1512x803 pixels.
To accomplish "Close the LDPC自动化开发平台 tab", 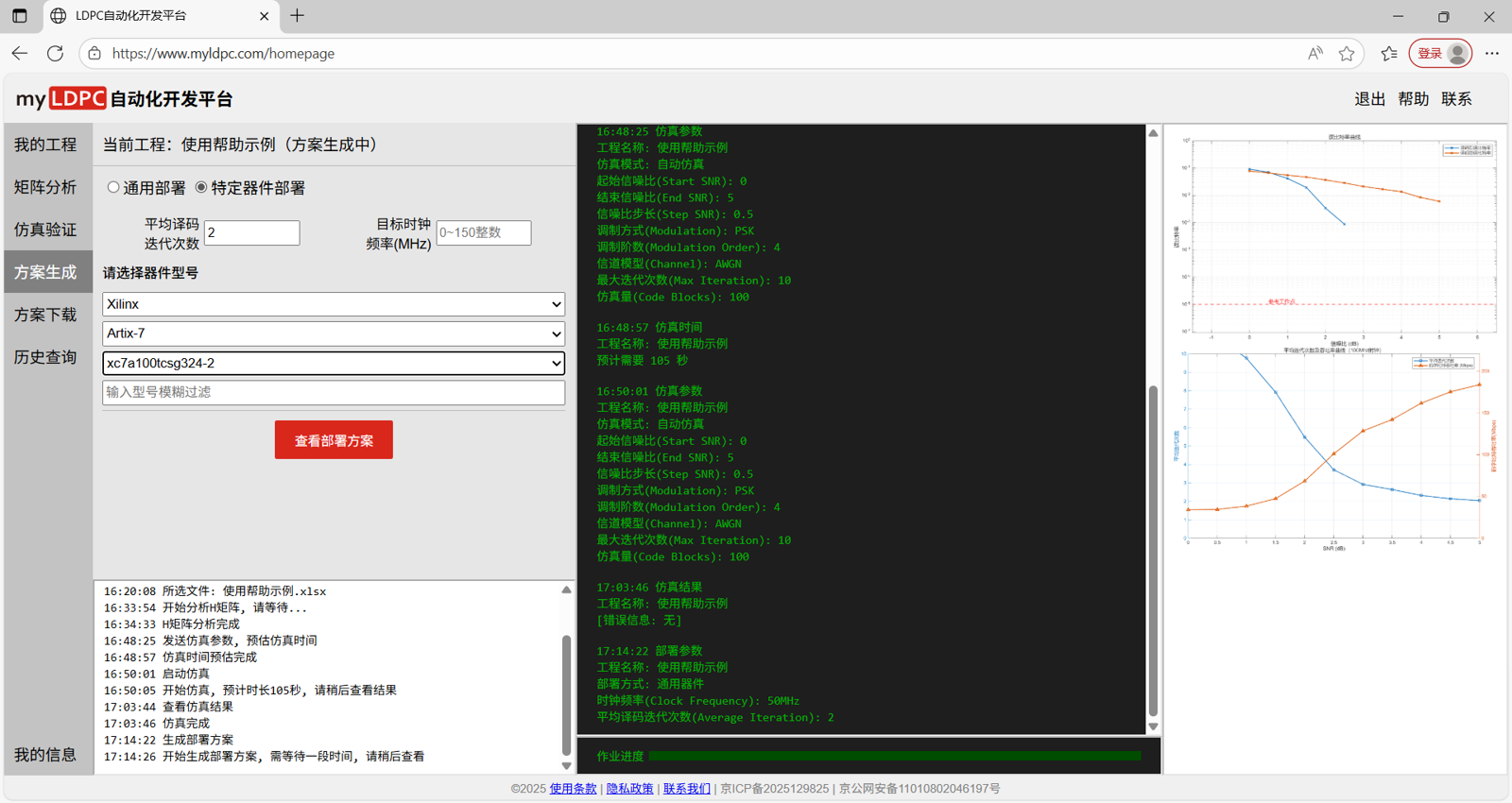I will pyautogui.click(x=264, y=16).
